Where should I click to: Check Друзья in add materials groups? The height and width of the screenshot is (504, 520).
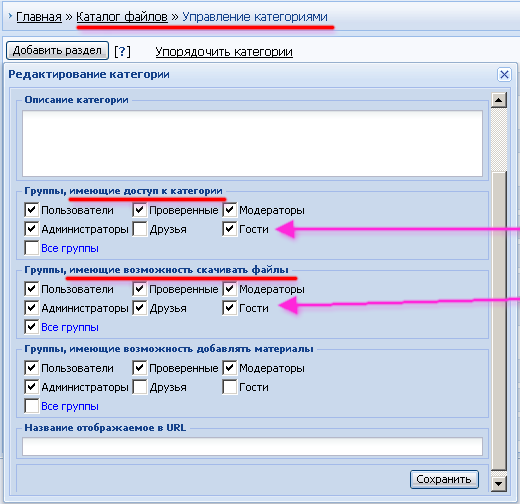click(x=140, y=387)
